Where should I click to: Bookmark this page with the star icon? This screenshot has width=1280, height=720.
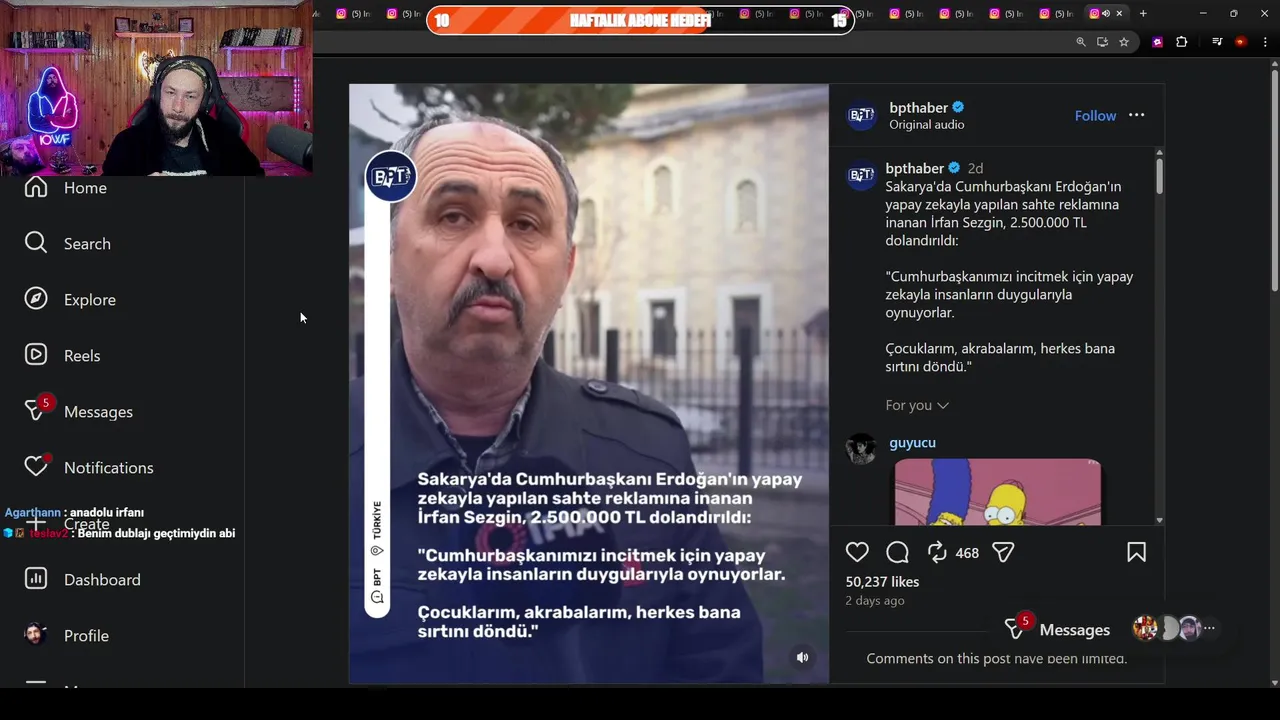click(1124, 42)
